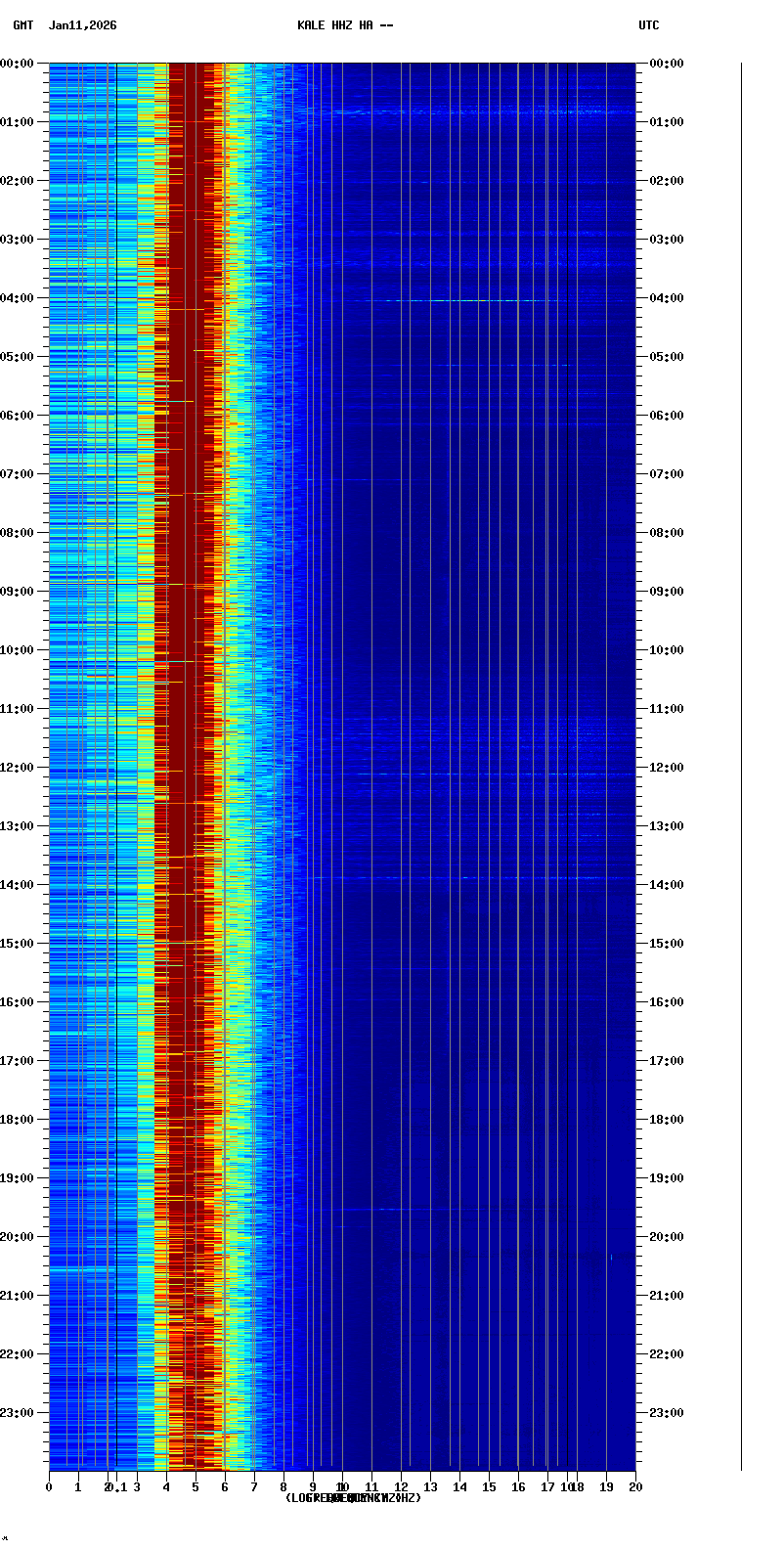
Task: Click the 01:00 time label on left axis
Action: click(18, 122)
